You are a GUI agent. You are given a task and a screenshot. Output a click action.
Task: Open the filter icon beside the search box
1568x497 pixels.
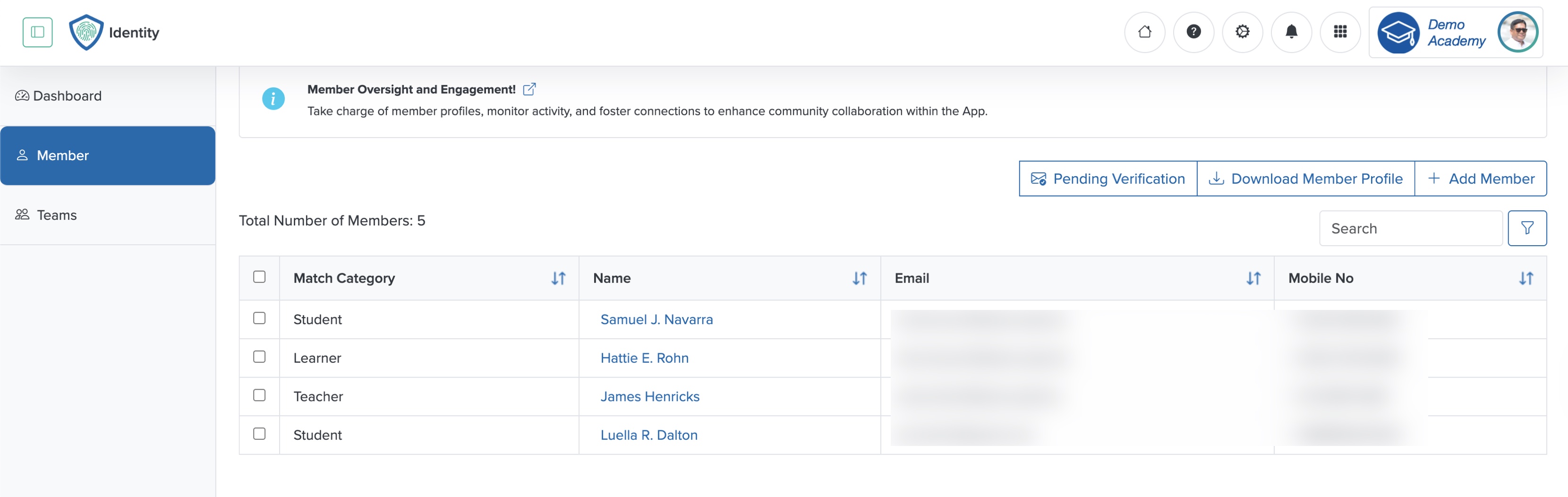[x=1528, y=228]
